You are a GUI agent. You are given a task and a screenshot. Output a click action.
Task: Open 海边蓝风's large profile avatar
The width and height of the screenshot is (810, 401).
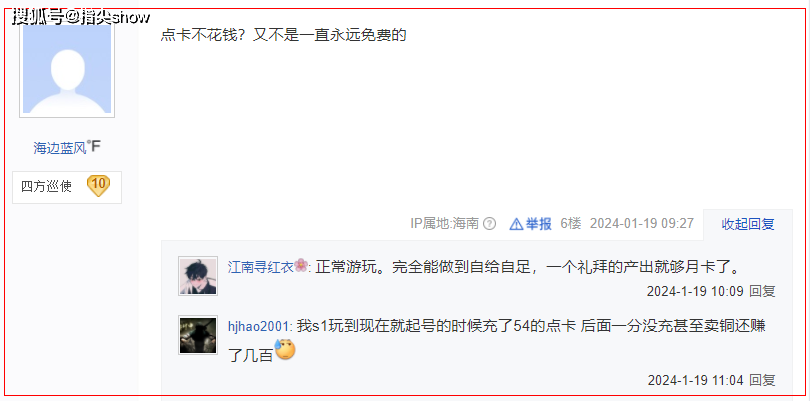[x=67, y=65]
